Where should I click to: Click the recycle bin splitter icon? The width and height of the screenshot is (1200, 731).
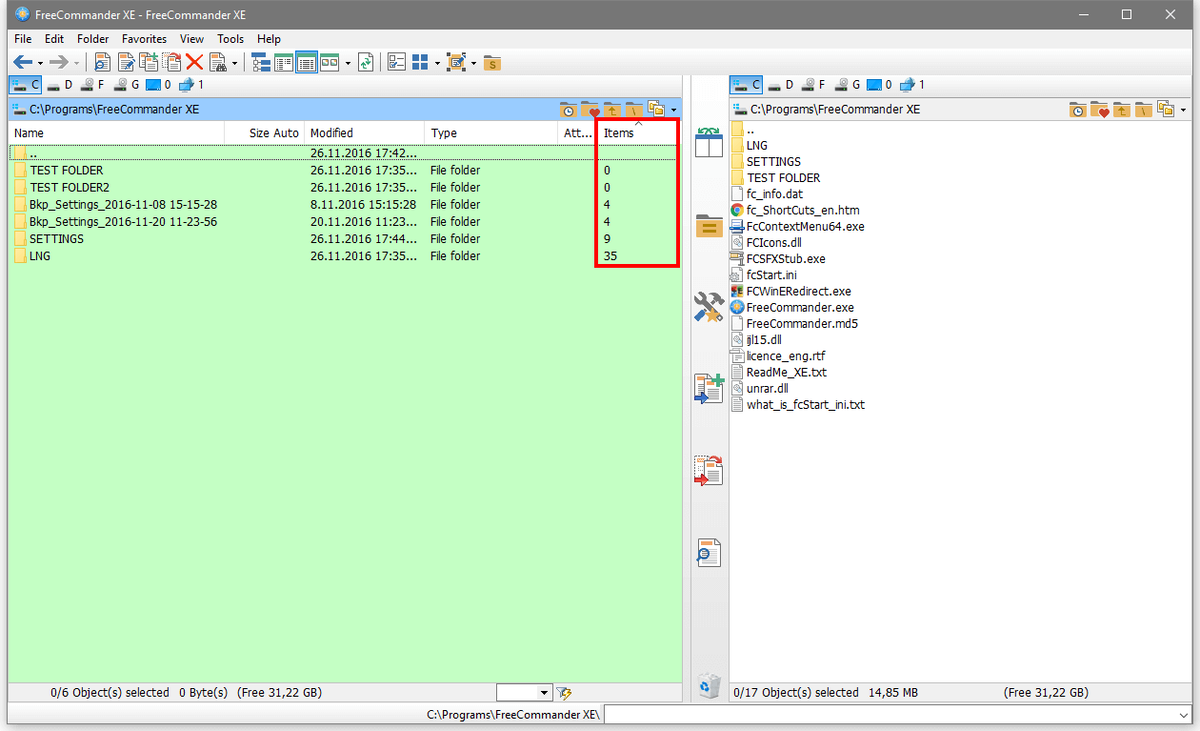(709, 684)
